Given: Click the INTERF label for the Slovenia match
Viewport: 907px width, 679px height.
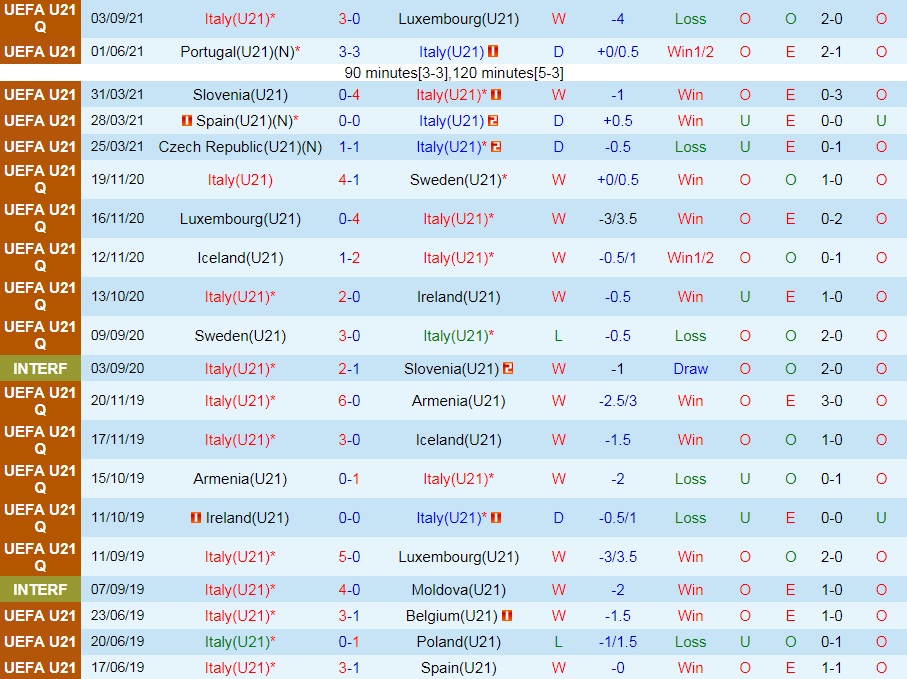Looking at the screenshot, I should click(40, 369).
